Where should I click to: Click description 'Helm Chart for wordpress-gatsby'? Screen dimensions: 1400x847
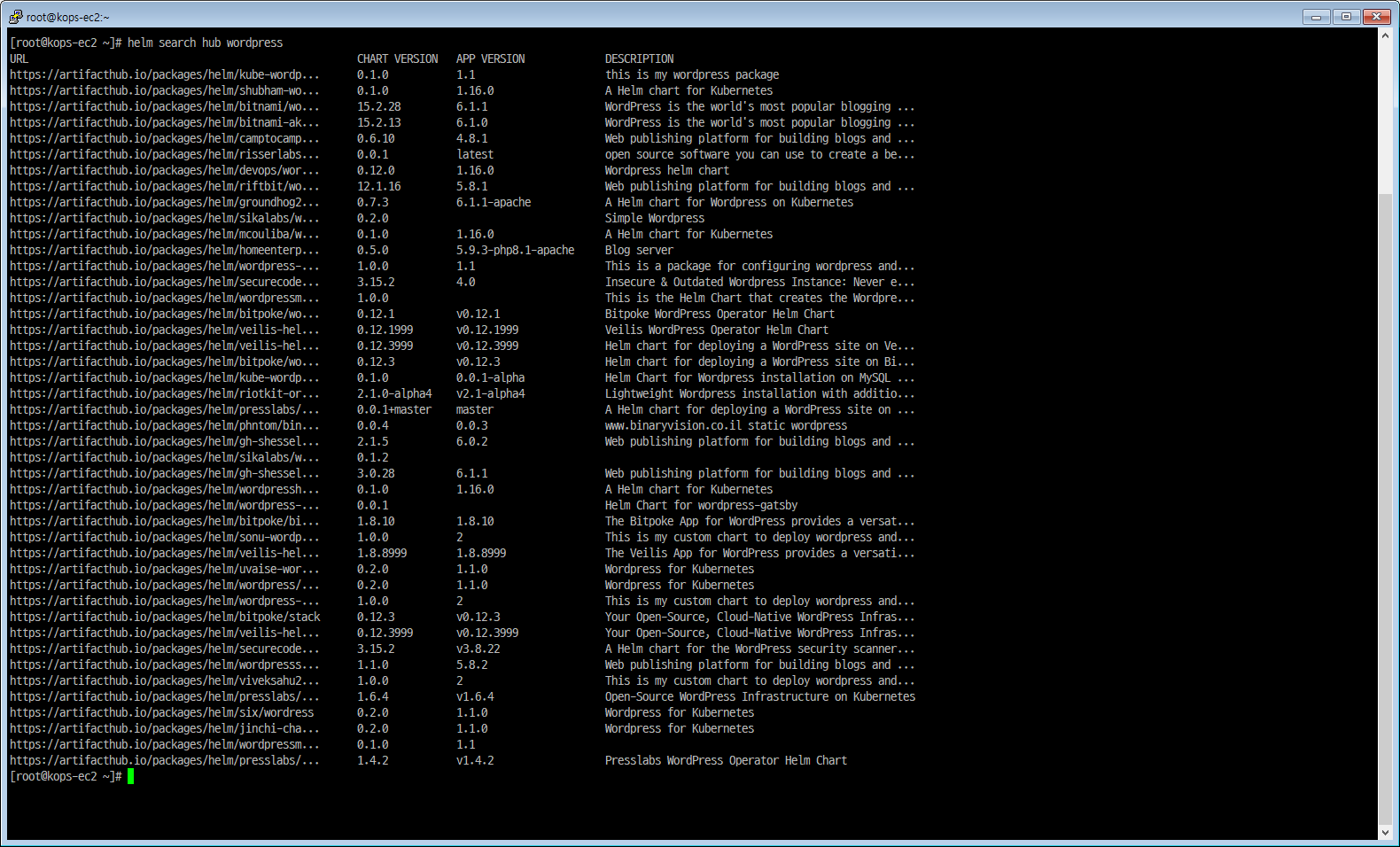pos(701,505)
